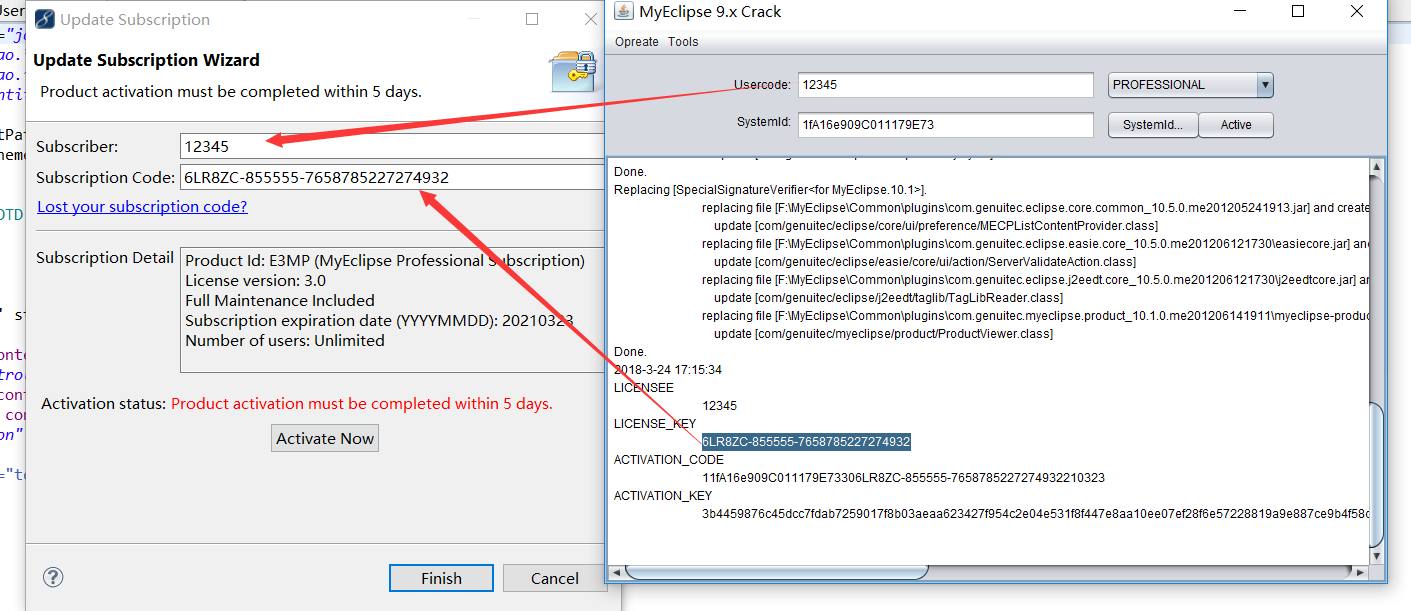Maximize the MyEclipse 9.x Crack window
This screenshot has width=1411, height=611.
click(x=1298, y=12)
